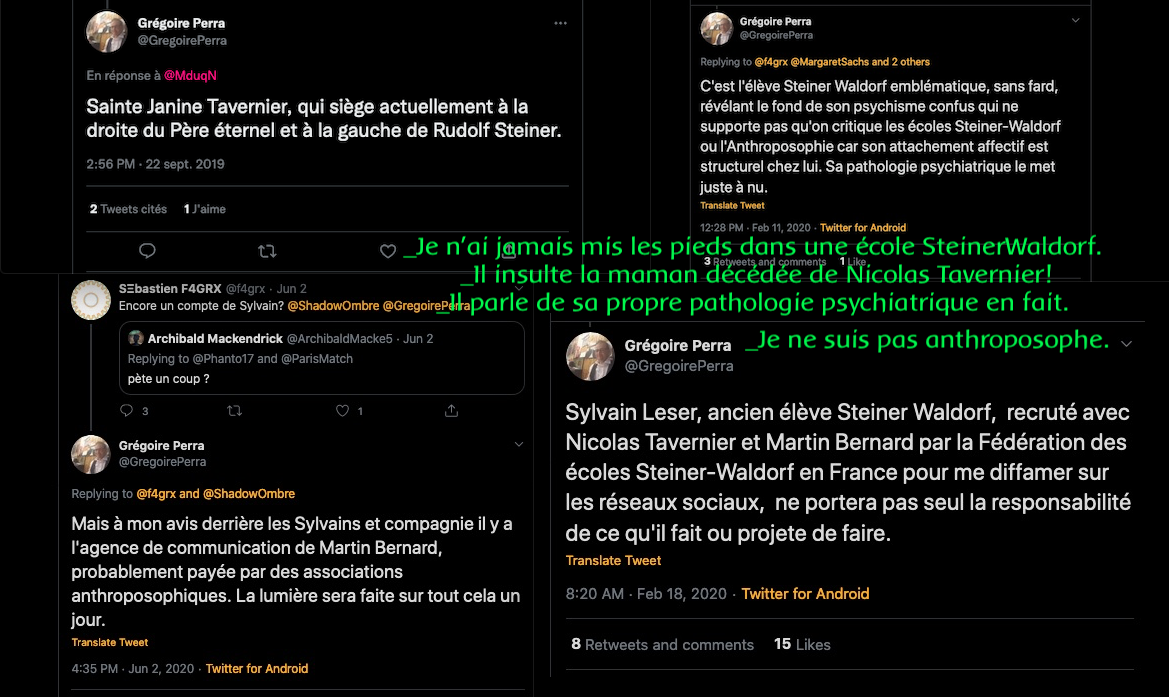Click share icon under Sébastien F4GRX tweet
The height and width of the screenshot is (697, 1169).
(451, 410)
